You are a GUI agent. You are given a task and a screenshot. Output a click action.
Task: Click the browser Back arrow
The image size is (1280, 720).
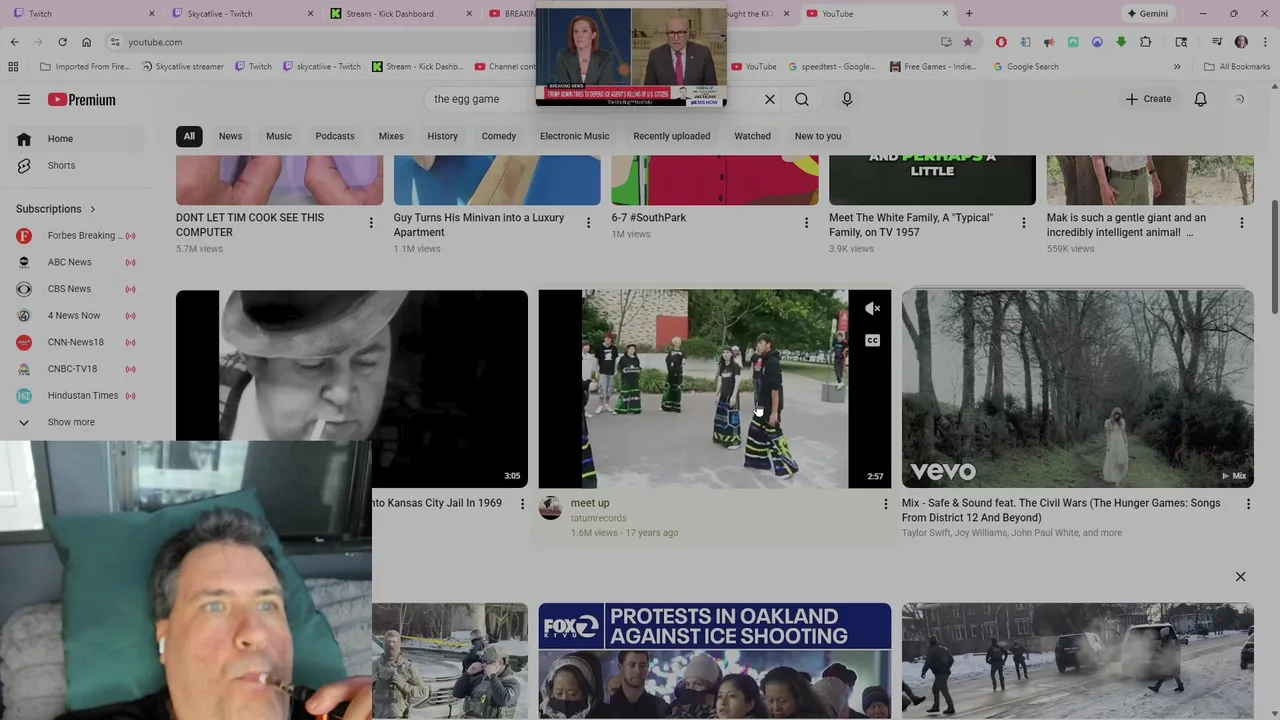(14, 42)
